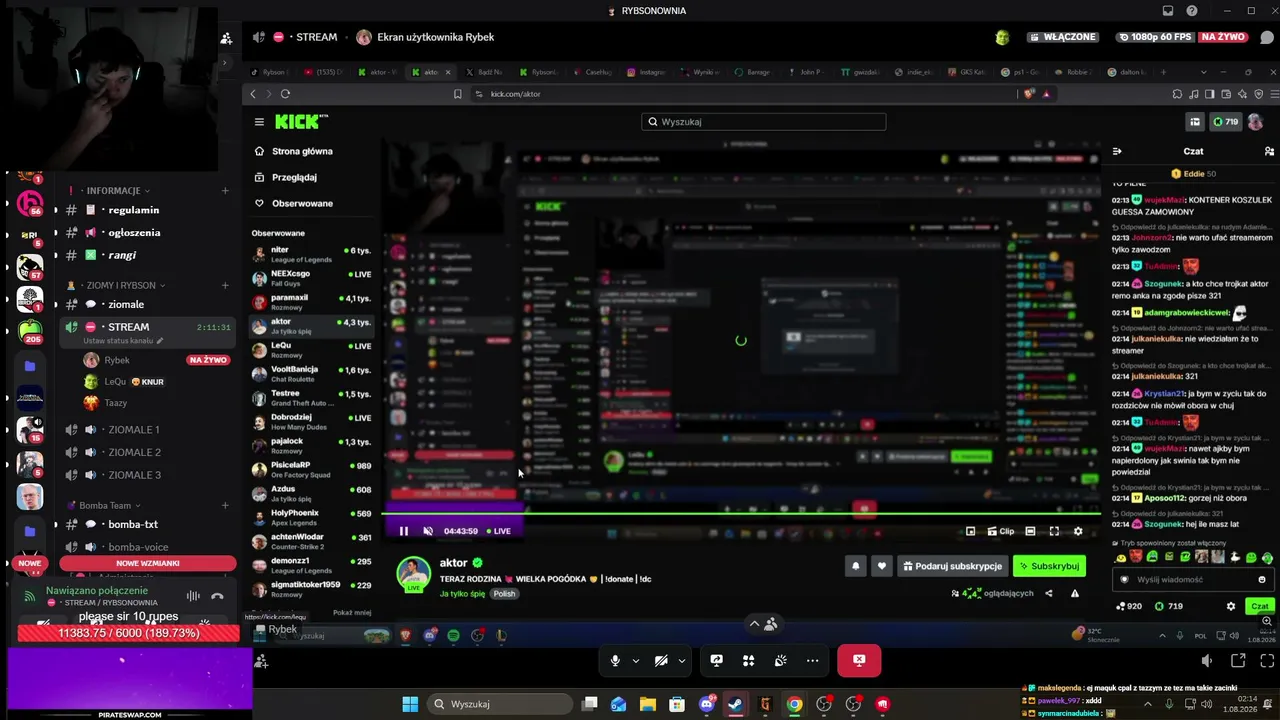Open the Kick hamburger menu
Viewport: 1280px width, 720px height.
tap(259, 122)
